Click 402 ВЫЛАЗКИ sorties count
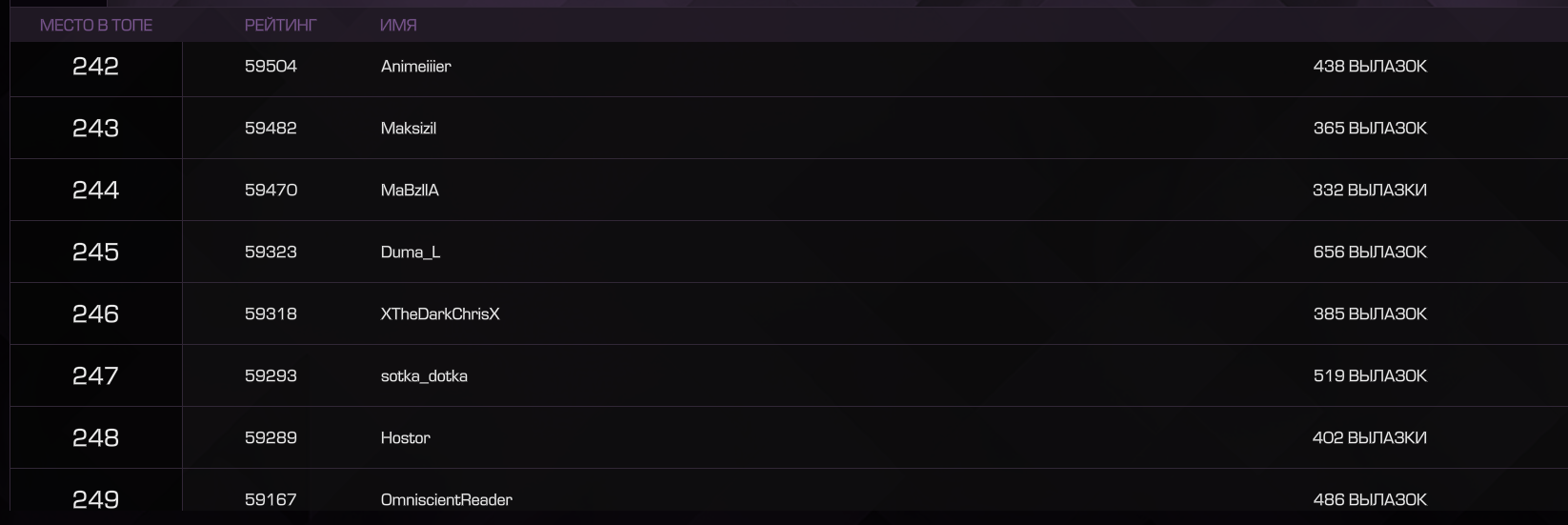Screen dimensions: 1568x525 coord(1370,438)
